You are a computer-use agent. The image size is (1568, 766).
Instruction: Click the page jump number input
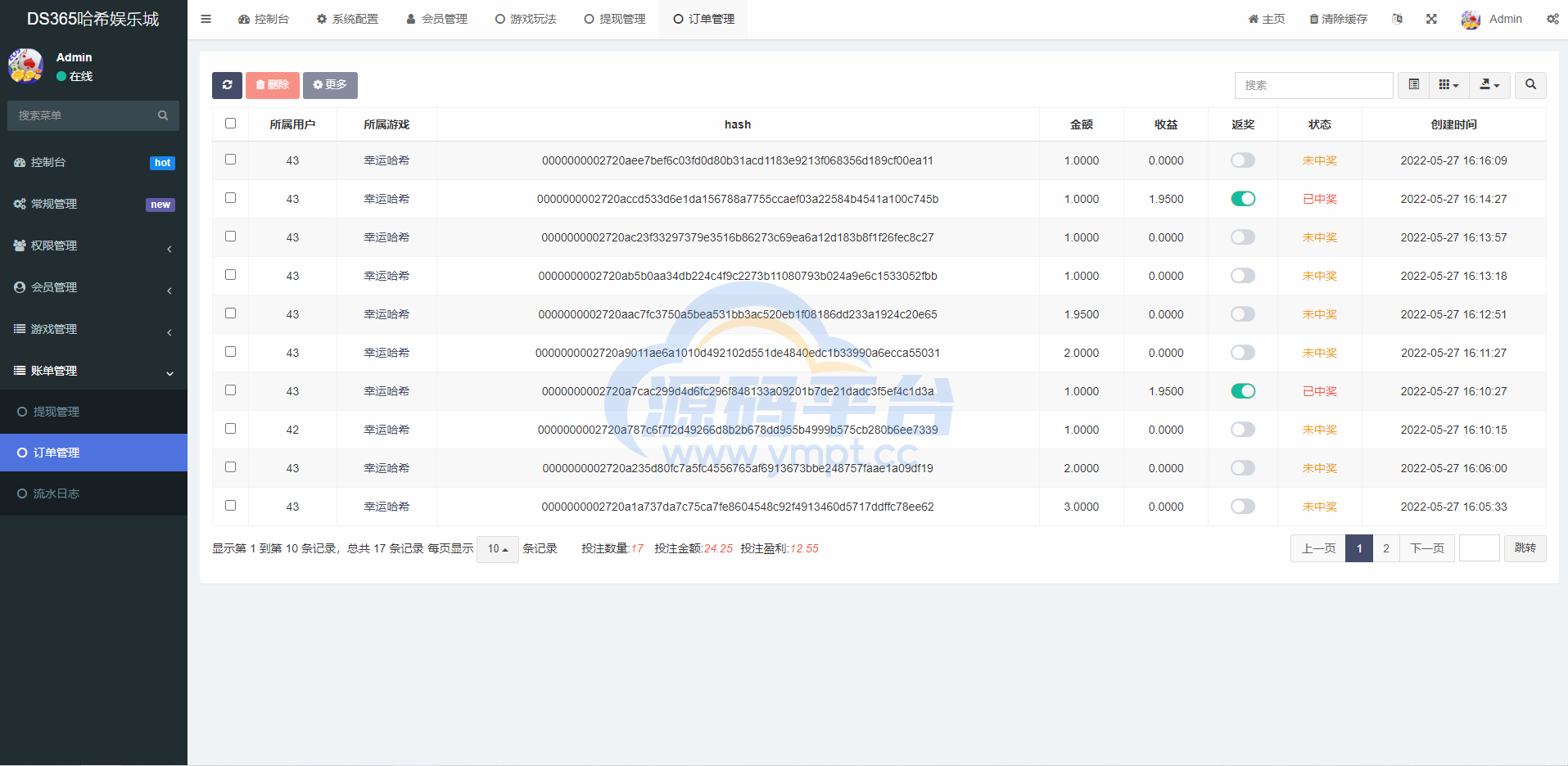point(1479,548)
